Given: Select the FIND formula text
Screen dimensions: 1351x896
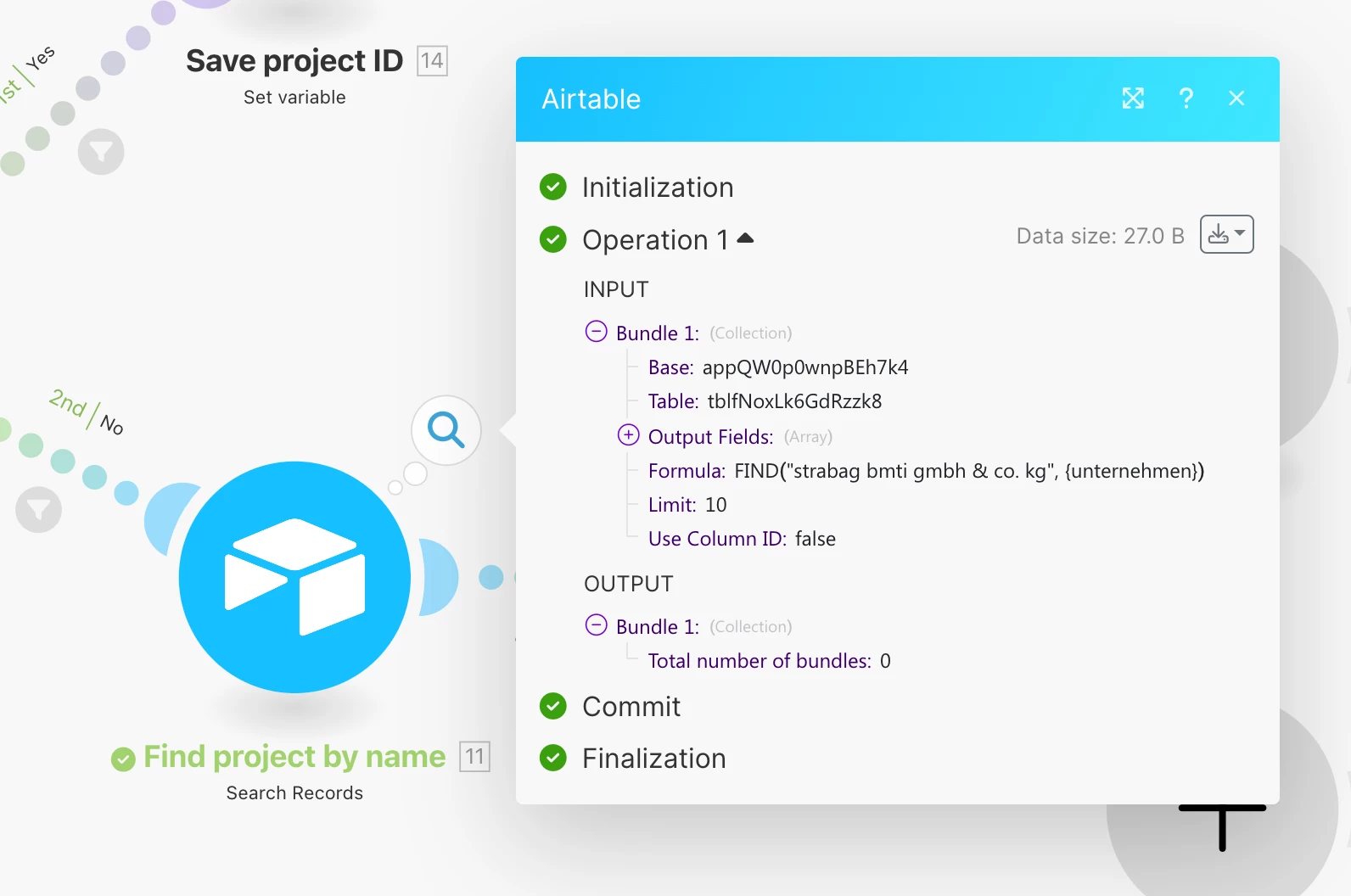Looking at the screenshot, I should pos(969,471).
